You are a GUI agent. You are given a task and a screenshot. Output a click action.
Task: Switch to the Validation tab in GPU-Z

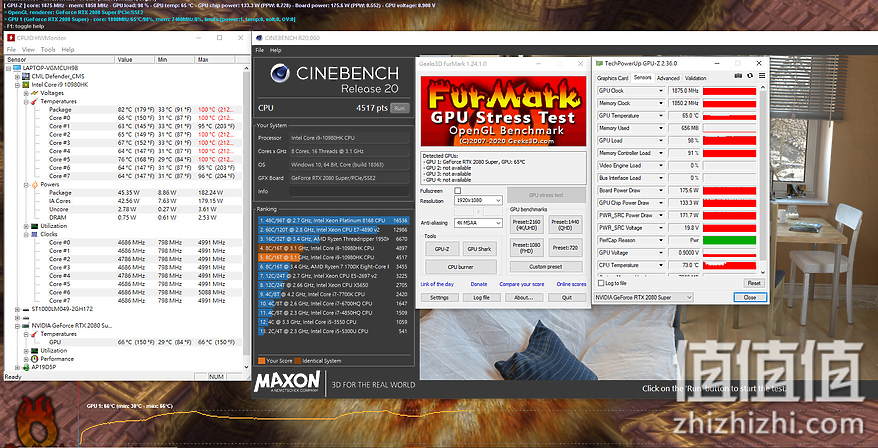(695, 78)
